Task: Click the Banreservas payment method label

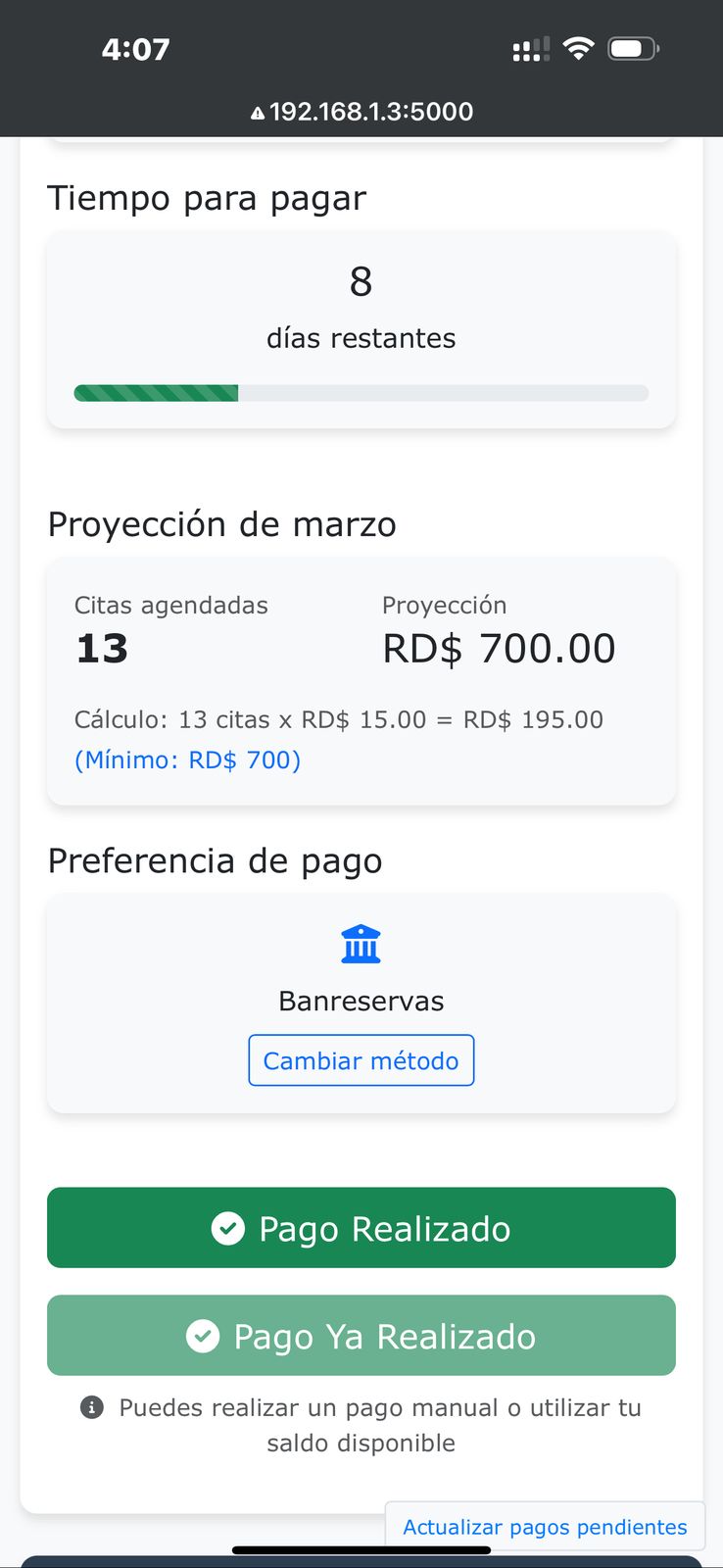Action: pyautogui.click(x=361, y=1001)
